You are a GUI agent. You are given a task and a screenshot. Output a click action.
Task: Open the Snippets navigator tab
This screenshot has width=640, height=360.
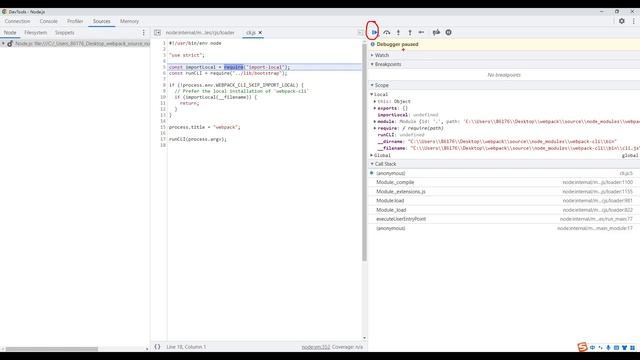[64, 32]
